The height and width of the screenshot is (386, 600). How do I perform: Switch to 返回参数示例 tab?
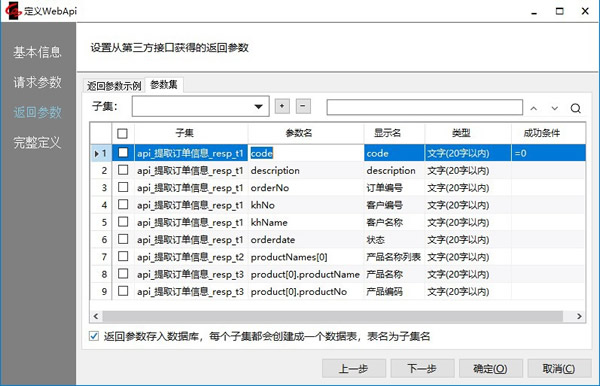114,86
